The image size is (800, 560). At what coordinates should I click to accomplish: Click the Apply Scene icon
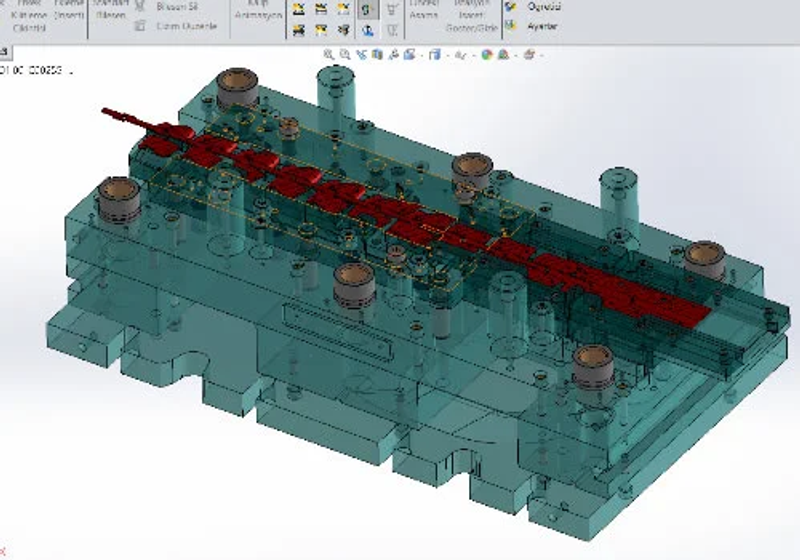[504, 54]
